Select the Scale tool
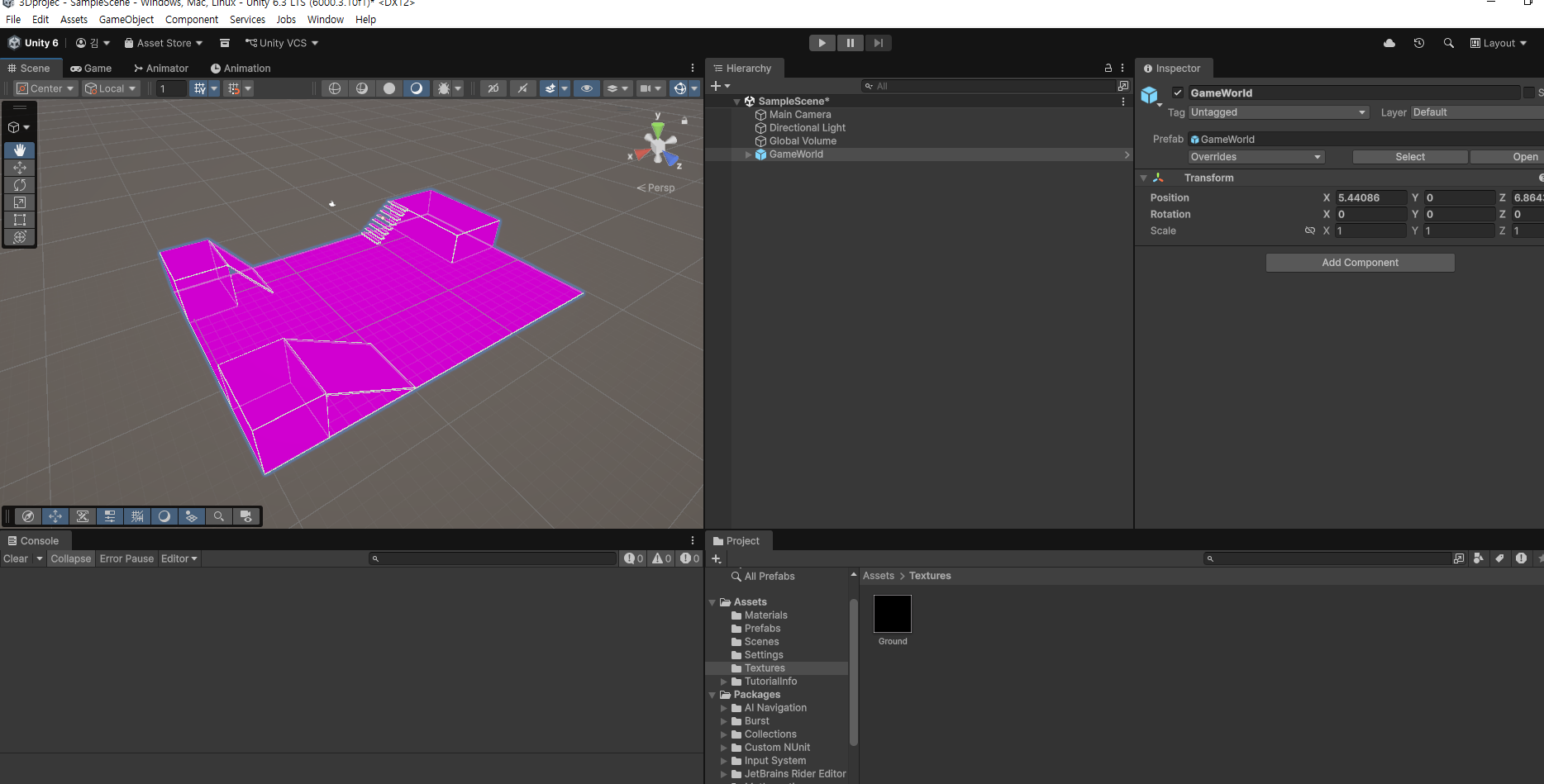 pos(20,202)
